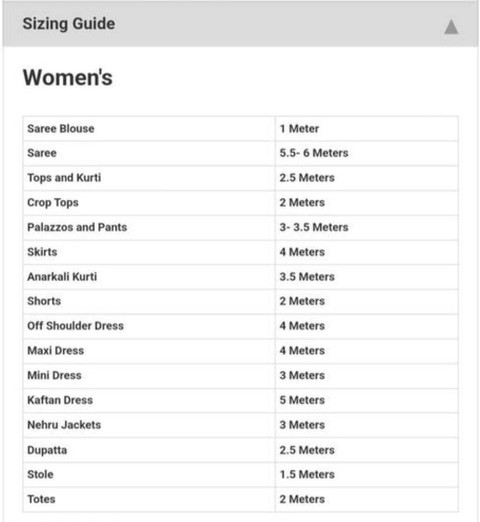Viewport: 480px width, 522px height.
Task: Select the Saree Blouse row
Action: (x=240, y=129)
